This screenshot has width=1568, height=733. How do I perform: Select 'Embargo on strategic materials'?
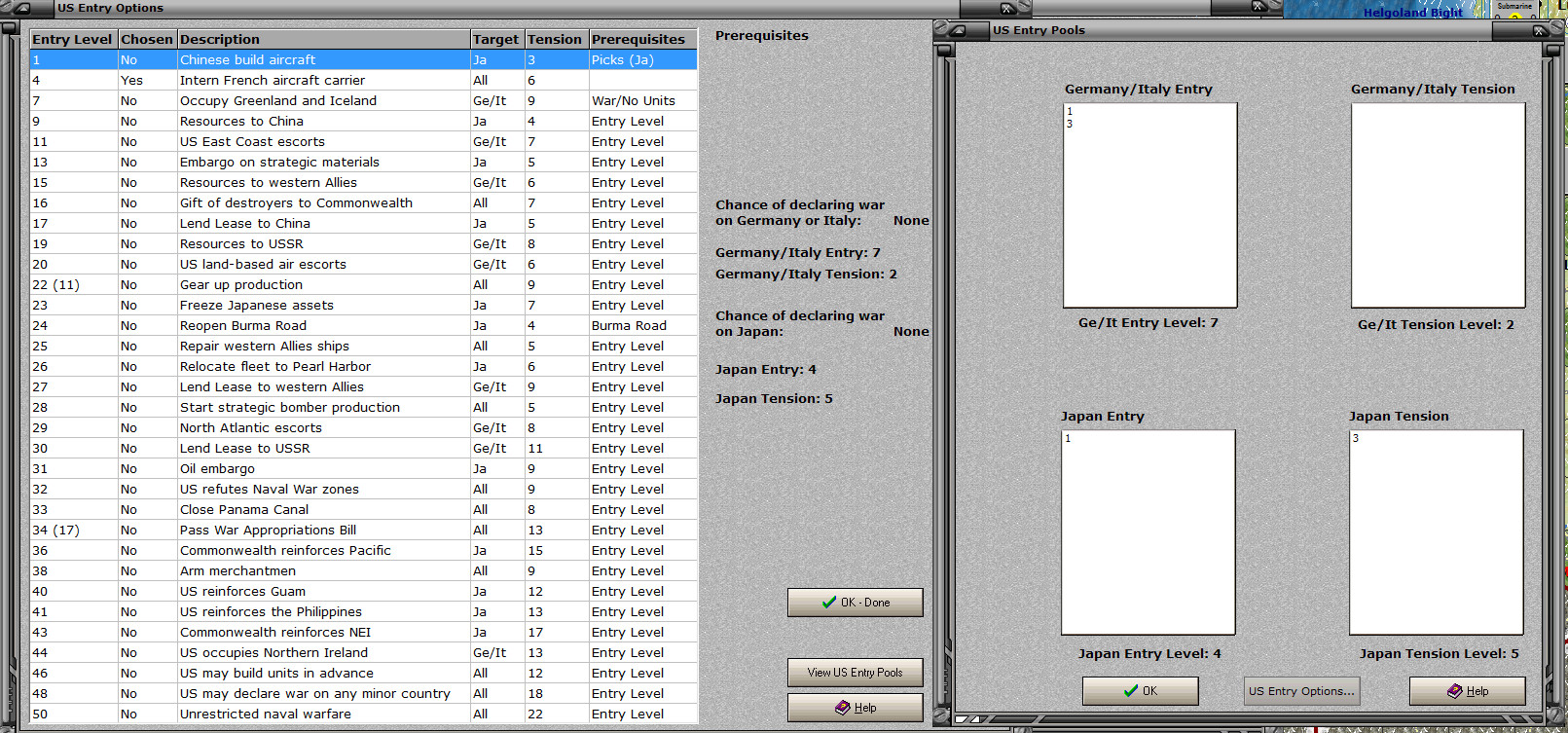point(364,162)
